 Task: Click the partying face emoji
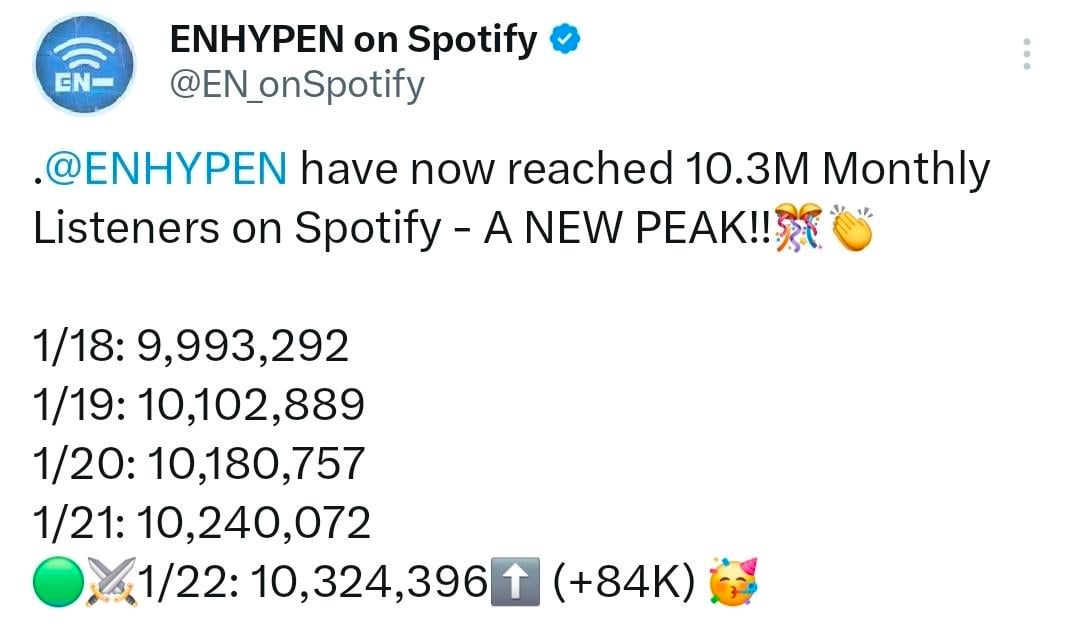(731, 581)
